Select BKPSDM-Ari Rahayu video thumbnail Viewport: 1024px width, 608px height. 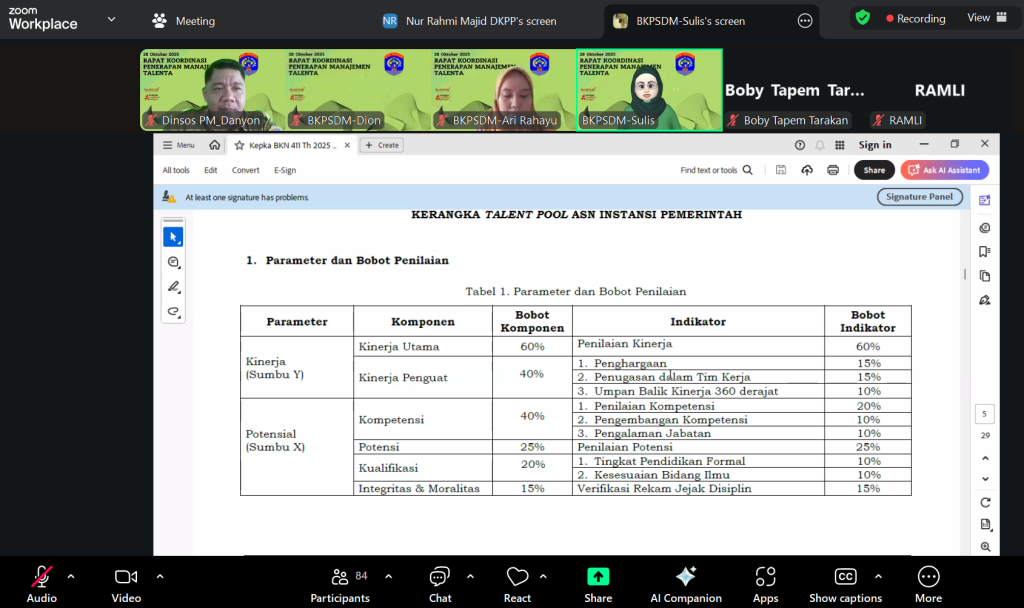[503, 90]
